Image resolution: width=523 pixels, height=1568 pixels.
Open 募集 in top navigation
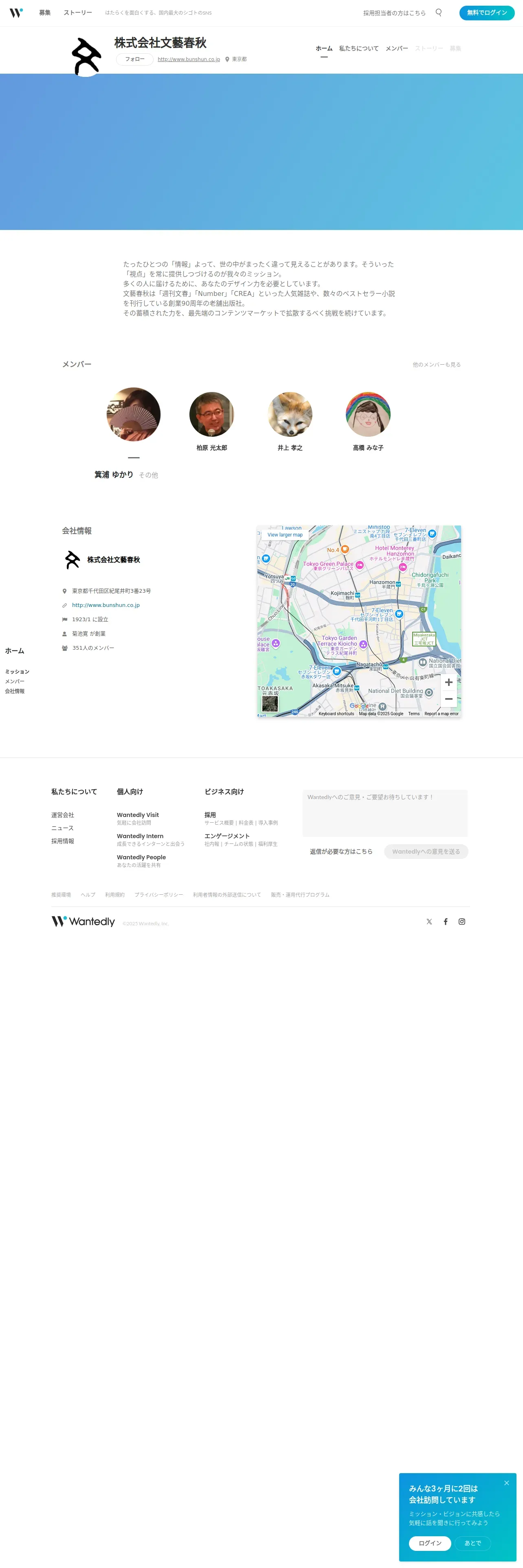pyautogui.click(x=45, y=13)
